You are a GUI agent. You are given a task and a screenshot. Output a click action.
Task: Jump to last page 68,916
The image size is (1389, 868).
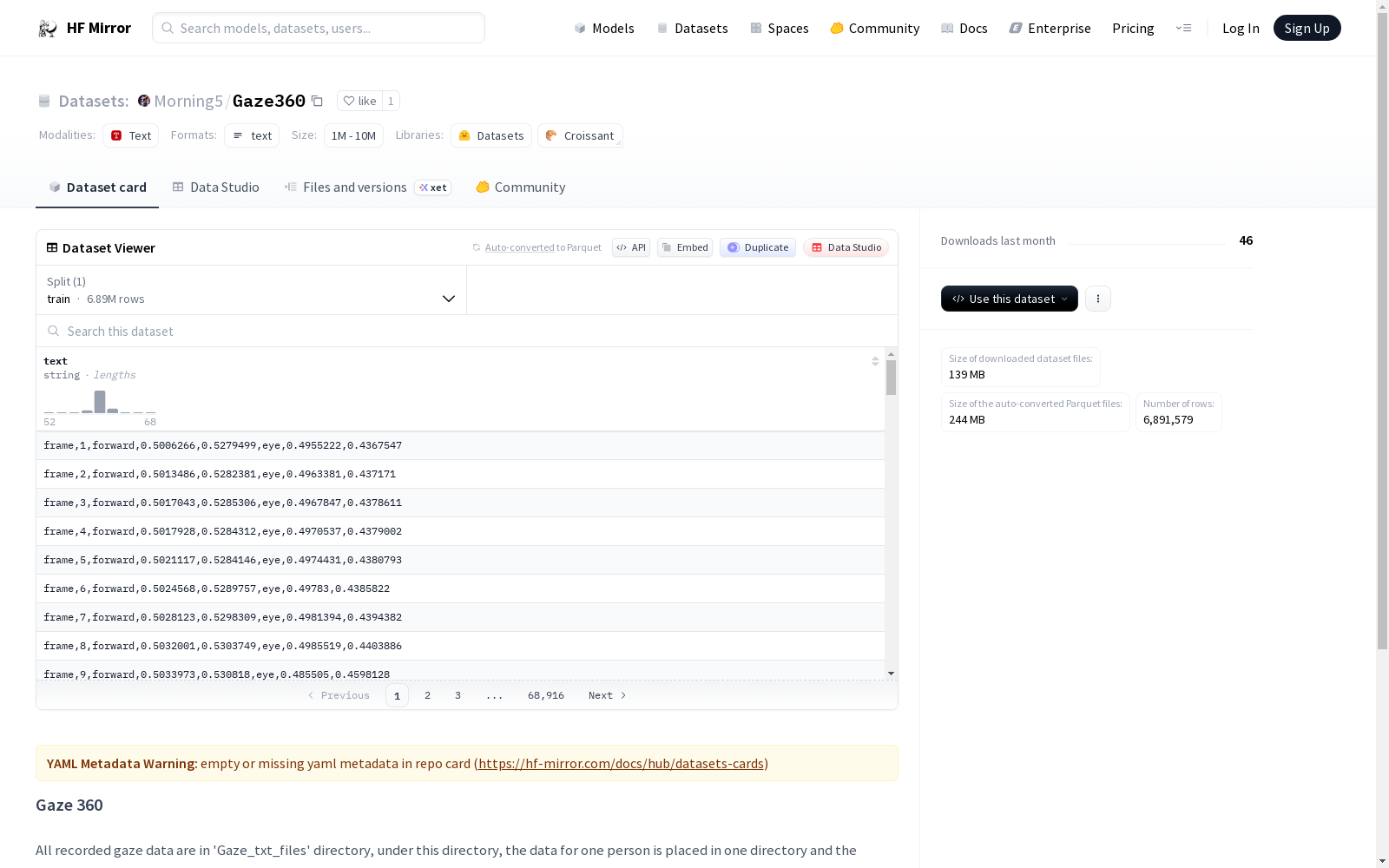click(x=546, y=695)
